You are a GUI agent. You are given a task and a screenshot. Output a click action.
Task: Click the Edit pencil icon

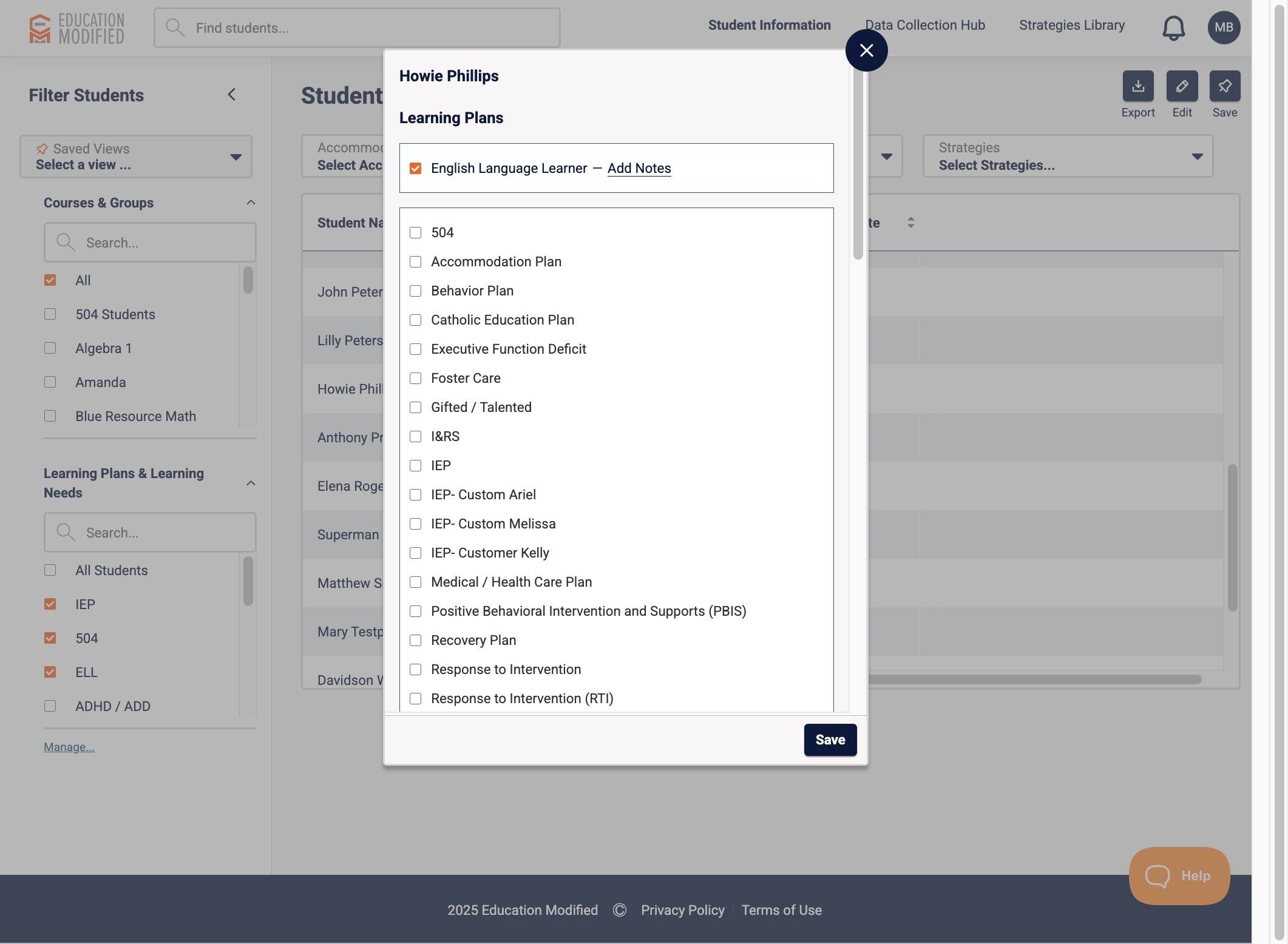coord(1181,87)
